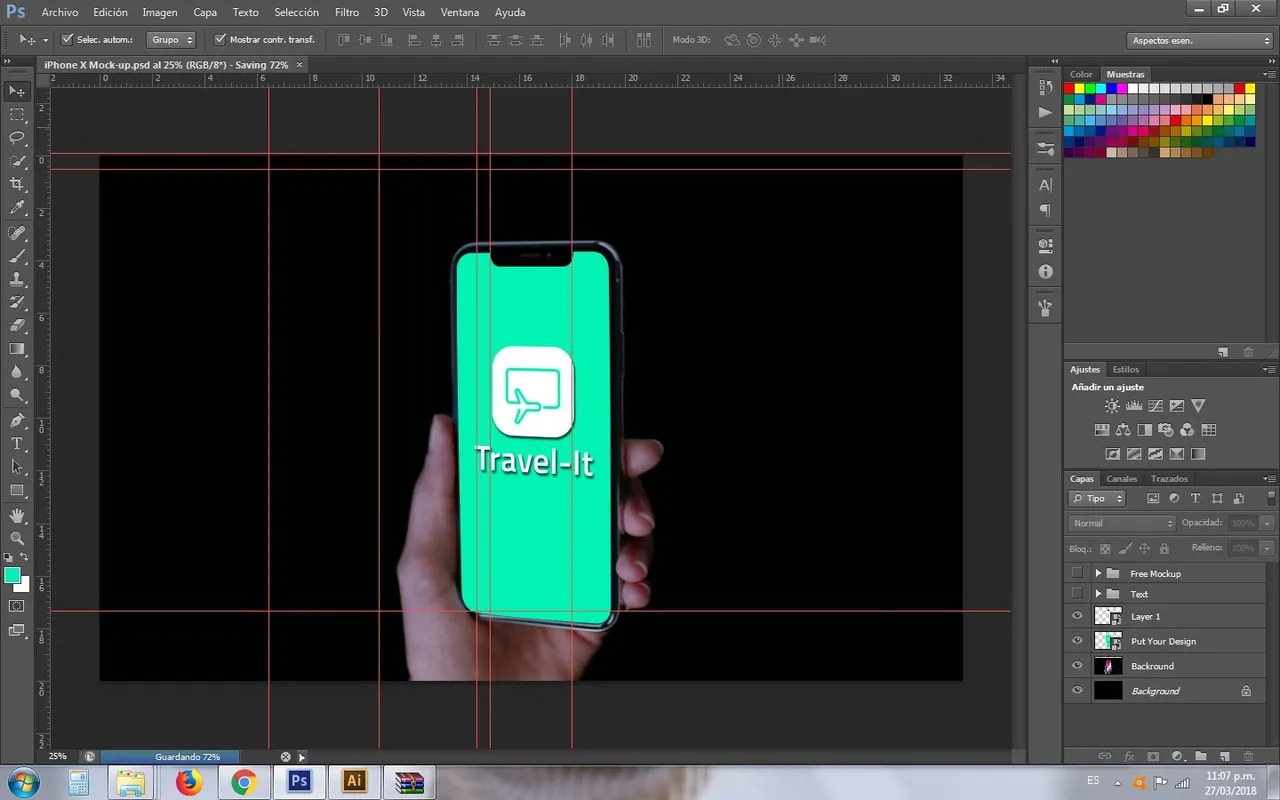Open the Filtro menu
The height and width of the screenshot is (800, 1280).
(x=347, y=12)
